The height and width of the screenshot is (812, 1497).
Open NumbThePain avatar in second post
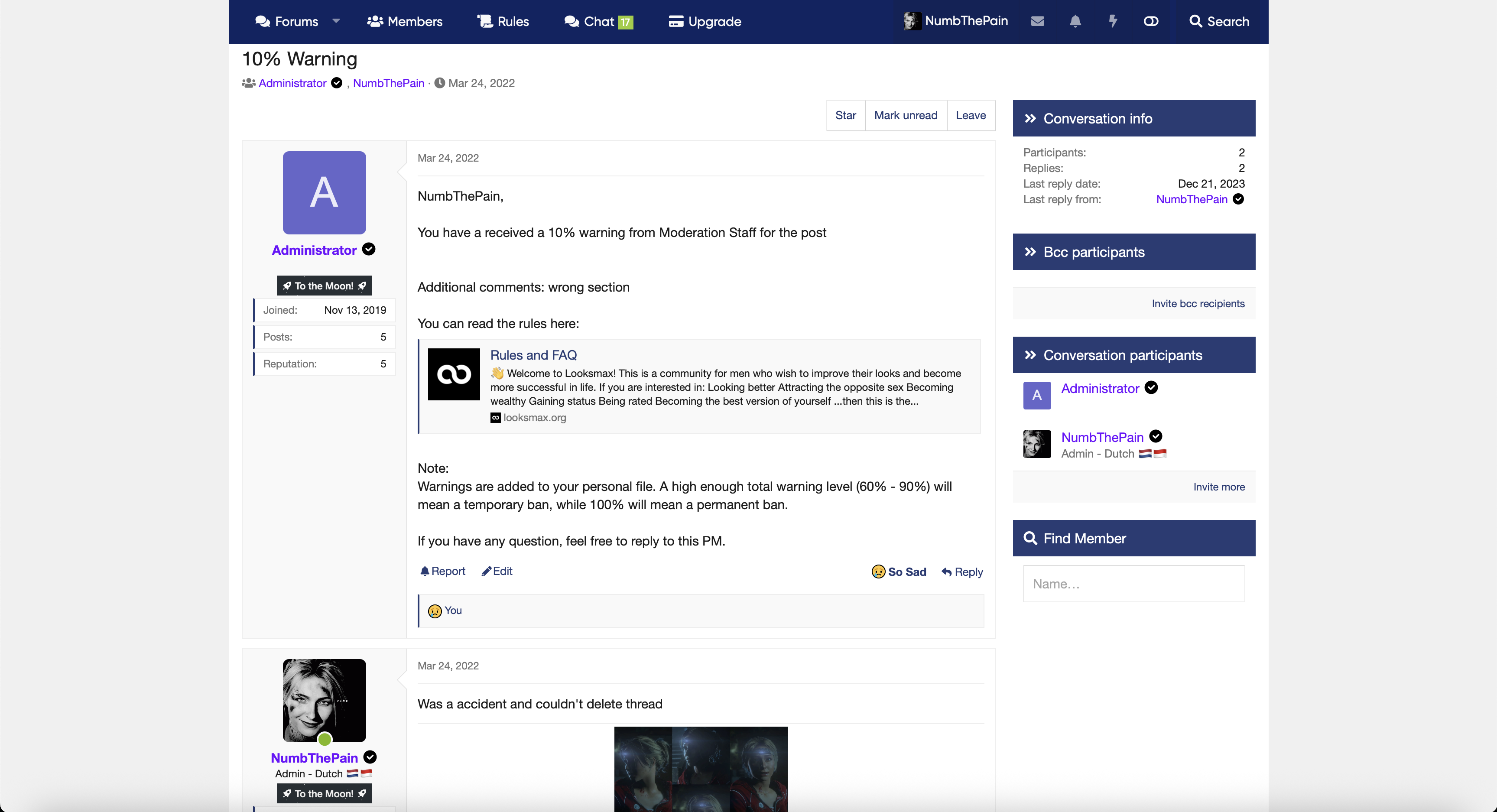tap(324, 700)
